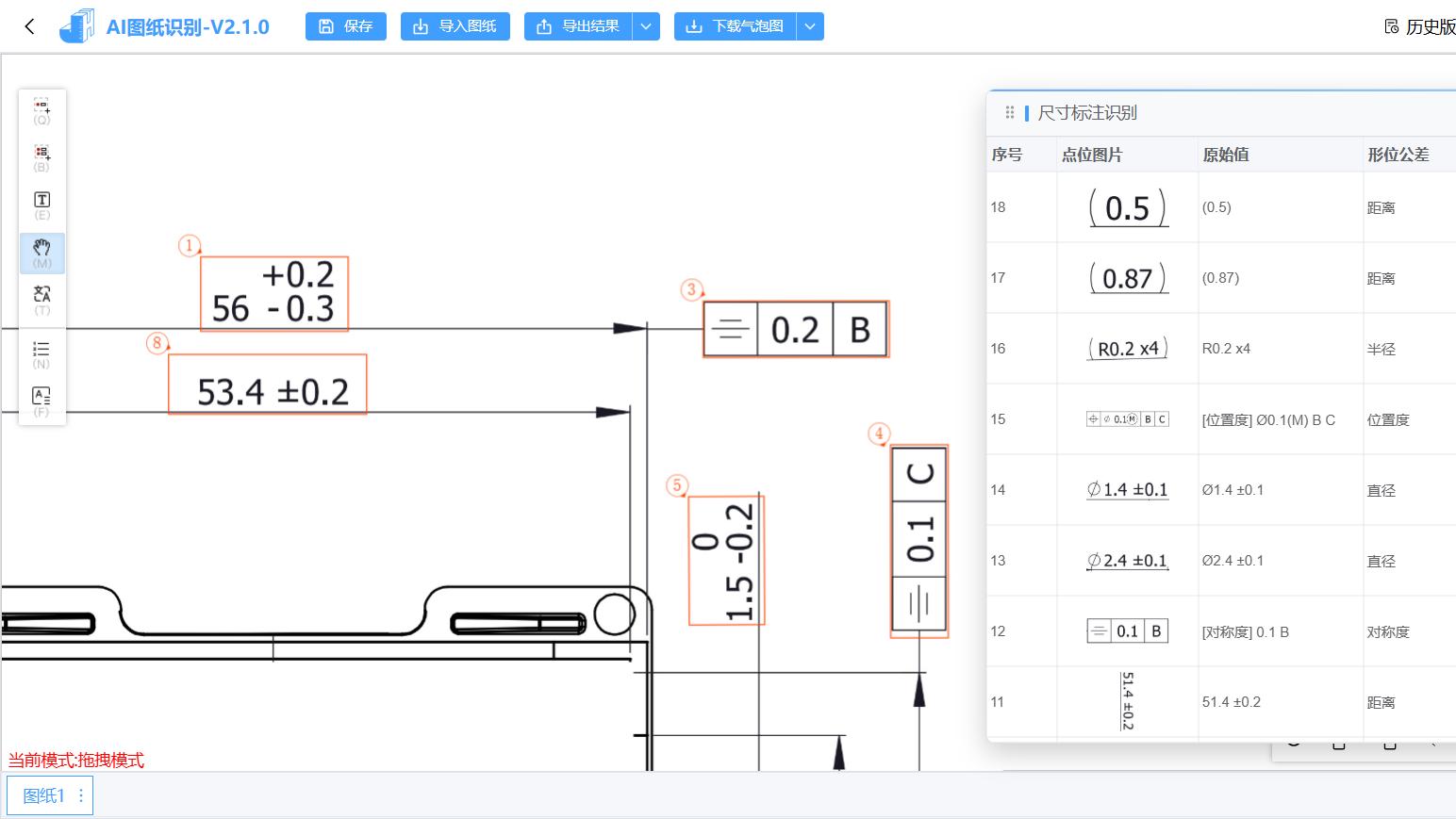
Task: Select the batch box annotation tool (B)
Action: click(42, 158)
